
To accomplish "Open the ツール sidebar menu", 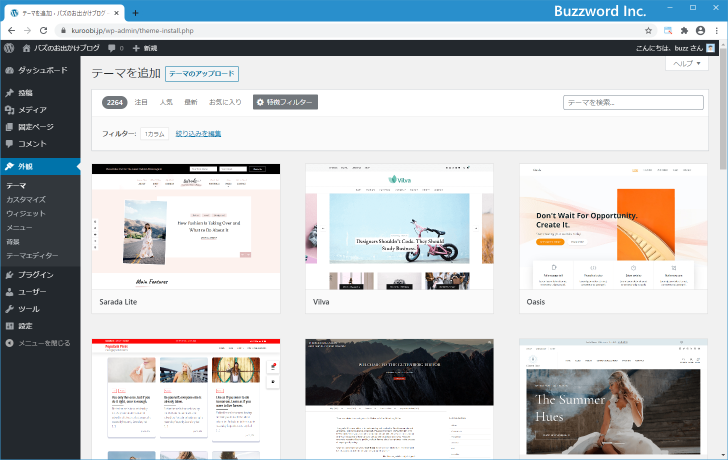I will (28, 309).
